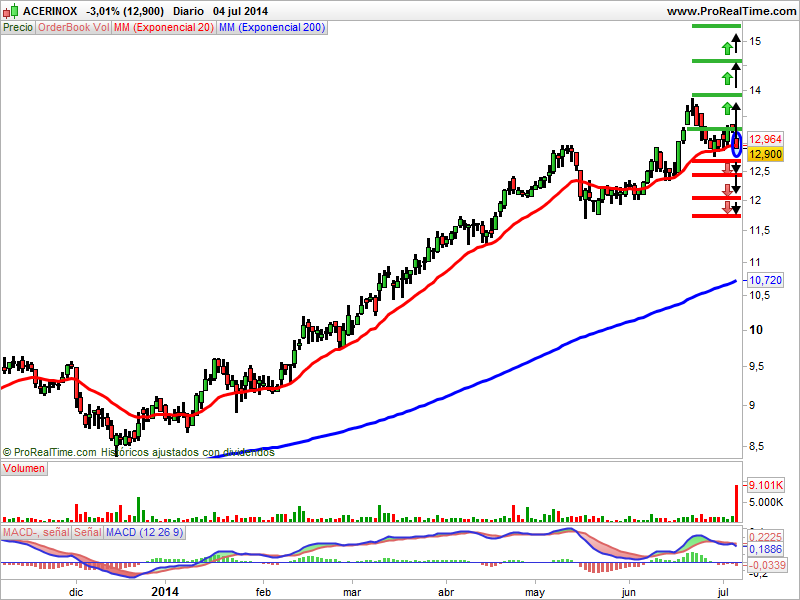Click the 0,2225 MACD signal value
Image resolution: width=800 pixels, height=600 pixels.
(765, 537)
